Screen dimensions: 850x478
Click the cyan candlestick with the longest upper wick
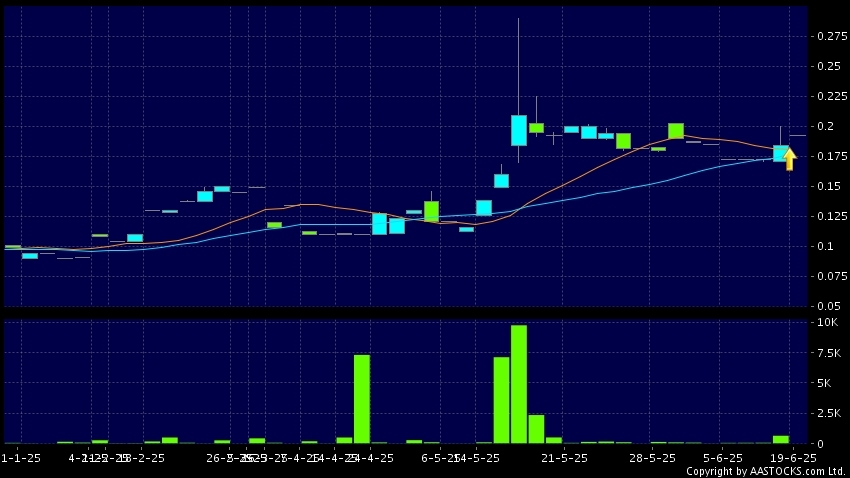coord(519,130)
